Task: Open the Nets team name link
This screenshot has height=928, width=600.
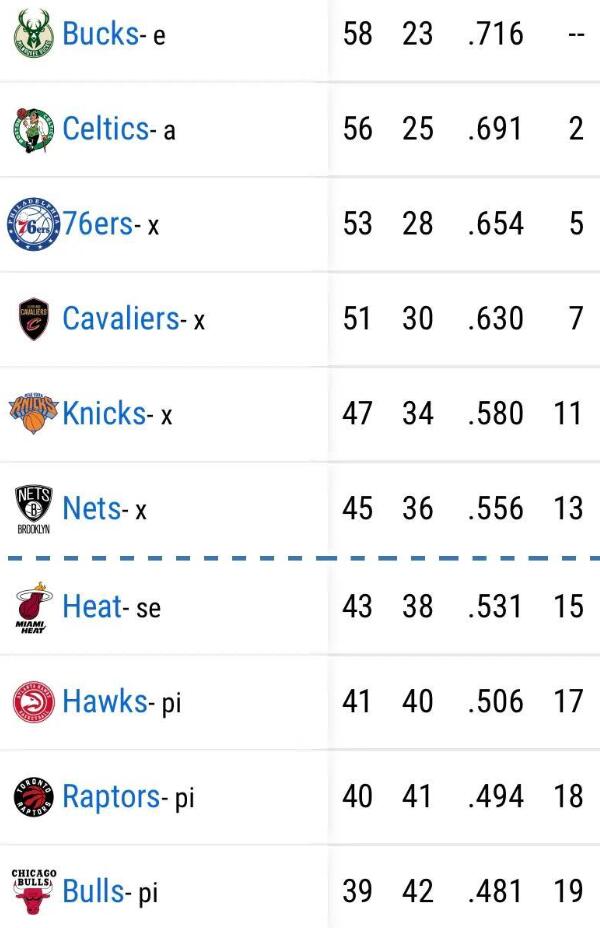Action: pyautogui.click(x=92, y=508)
